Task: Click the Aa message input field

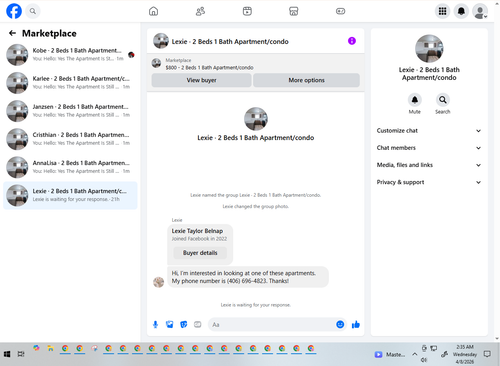Action: click(x=272, y=324)
